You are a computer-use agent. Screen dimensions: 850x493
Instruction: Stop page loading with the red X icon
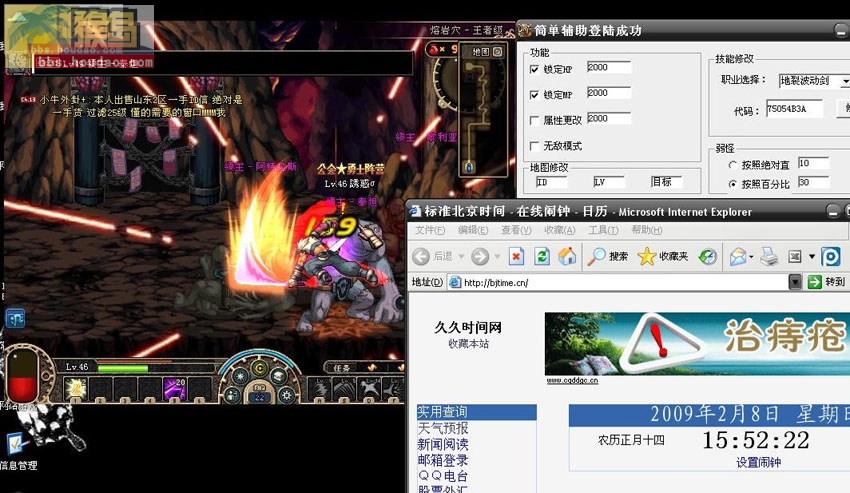pos(517,256)
